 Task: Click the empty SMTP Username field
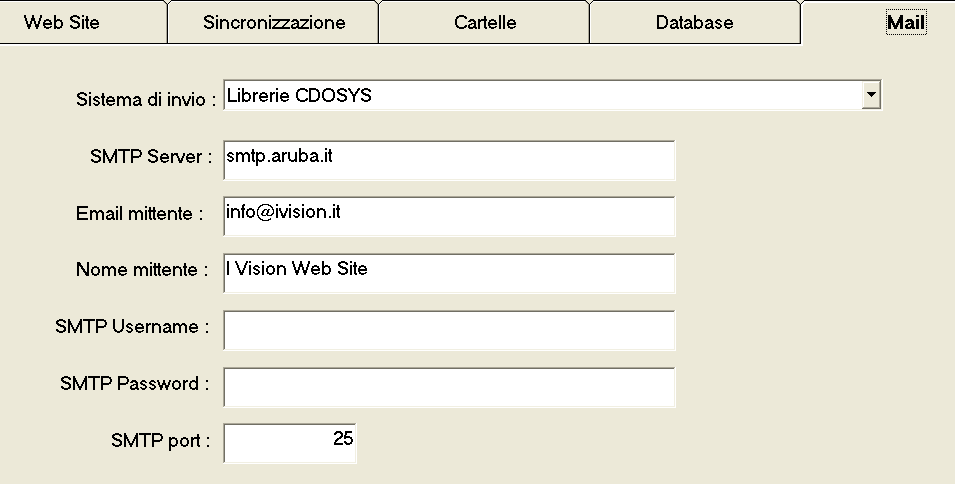click(450, 330)
